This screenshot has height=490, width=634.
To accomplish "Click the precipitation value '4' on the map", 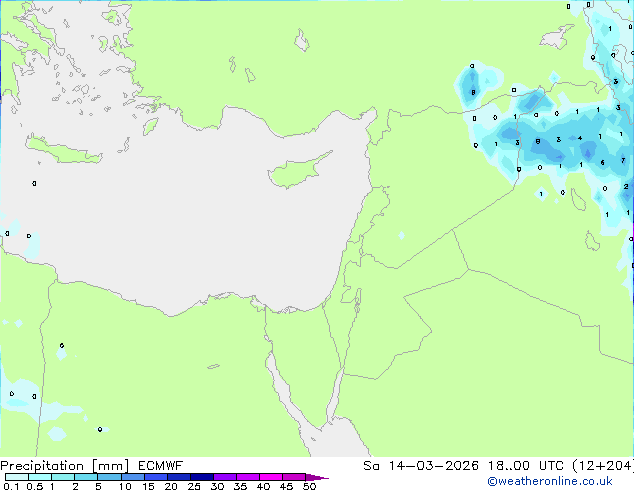I will coord(580,138).
